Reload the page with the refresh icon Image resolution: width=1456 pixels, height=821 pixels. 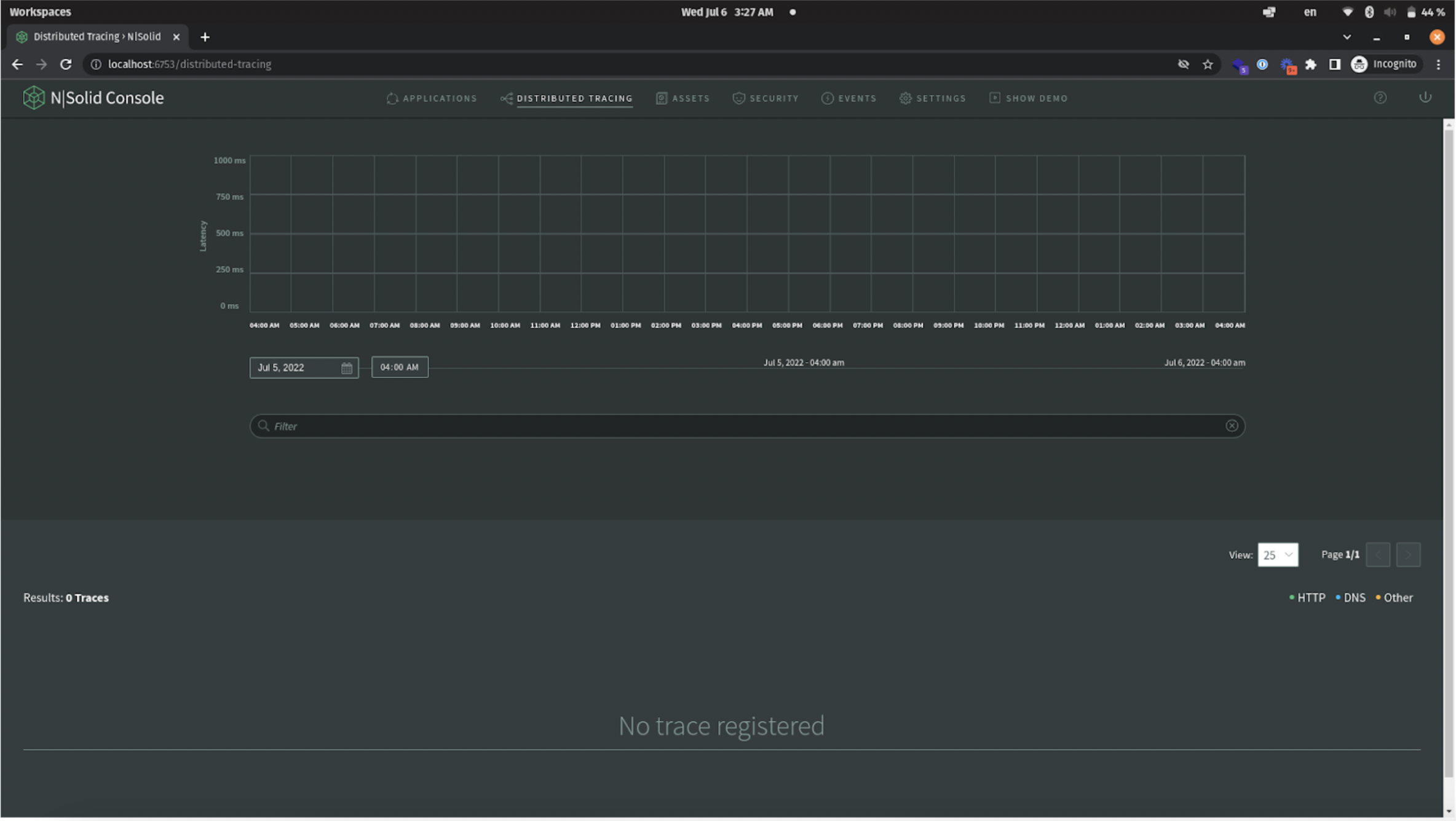pos(66,64)
